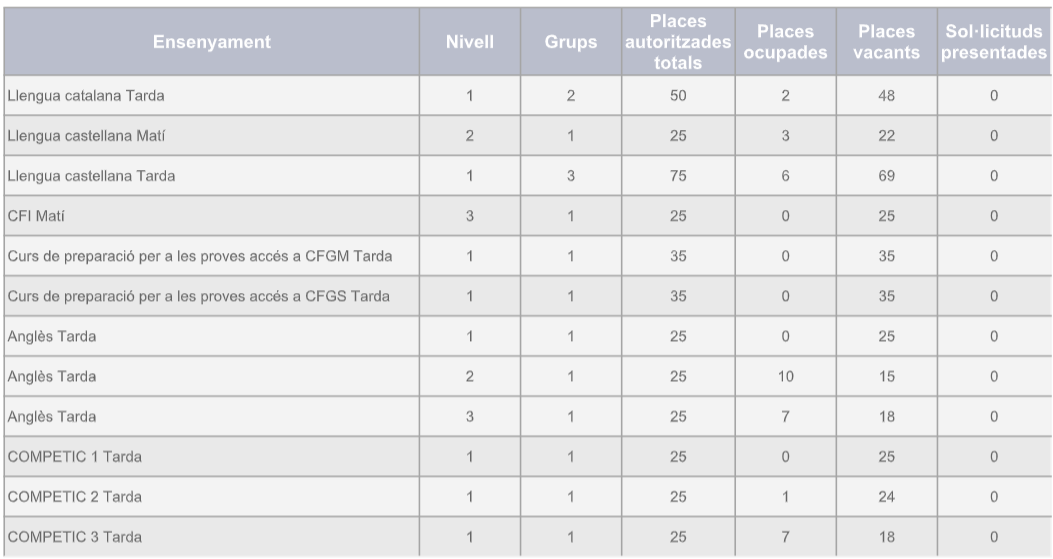Select the CFGS Tarda preparation course
The image size is (1053, 559).
click(199, 296)
